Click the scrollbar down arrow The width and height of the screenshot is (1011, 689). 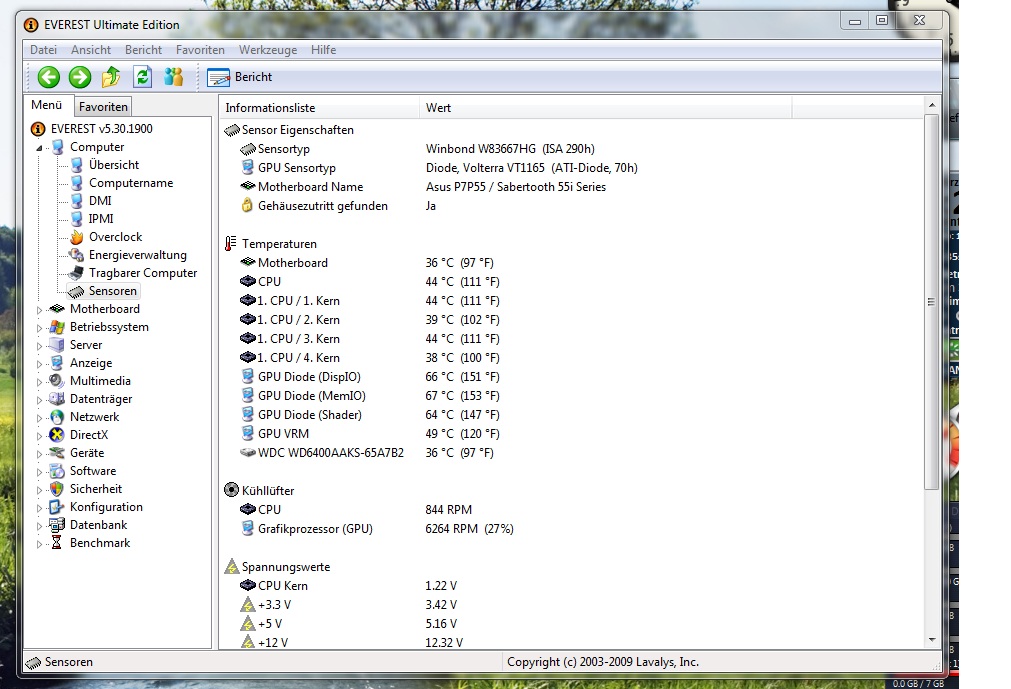(932, 640)
